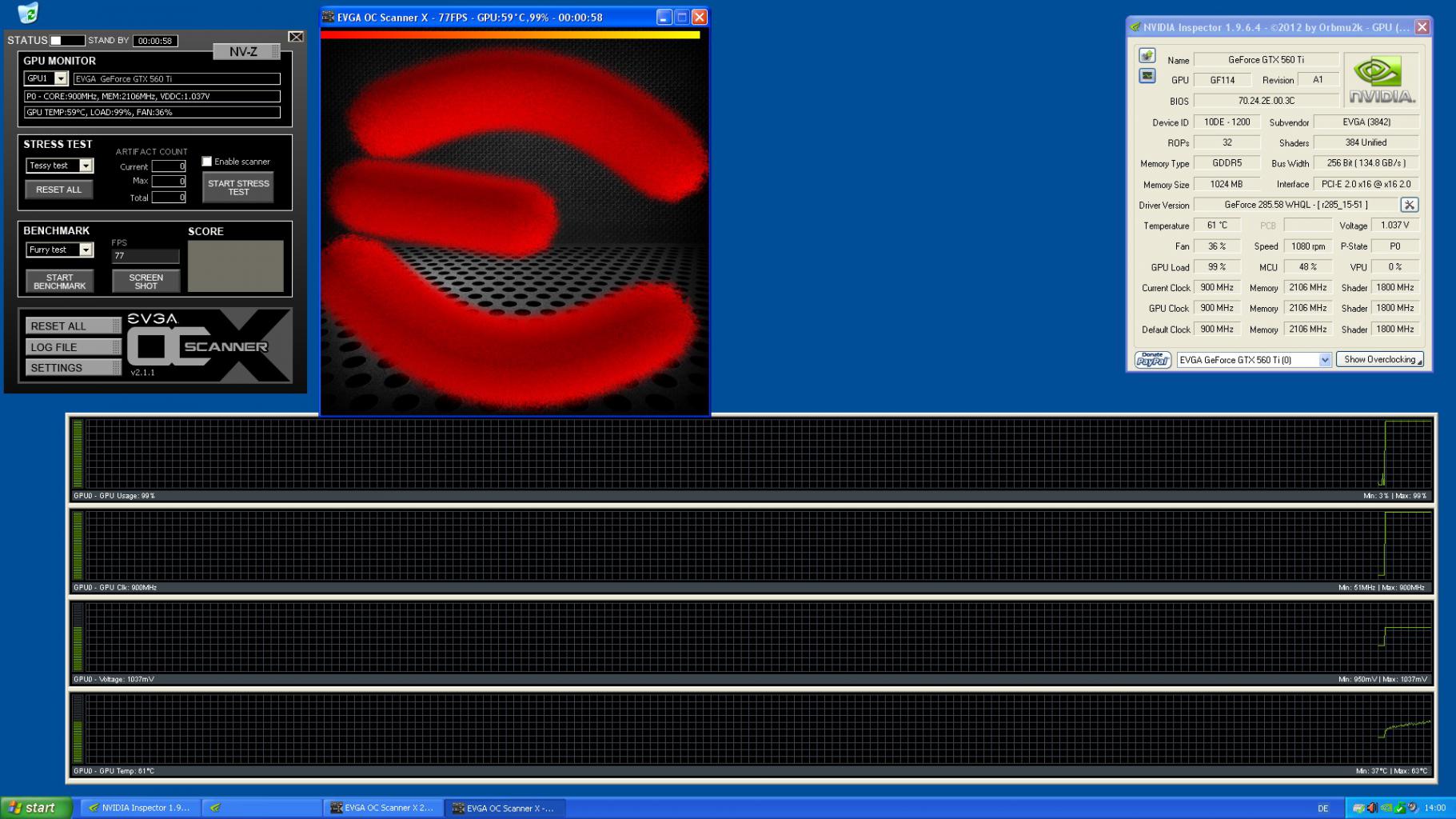Click the EVGA GeForce GTX 560 Ti name field
1456x819 pixels.
177,78
